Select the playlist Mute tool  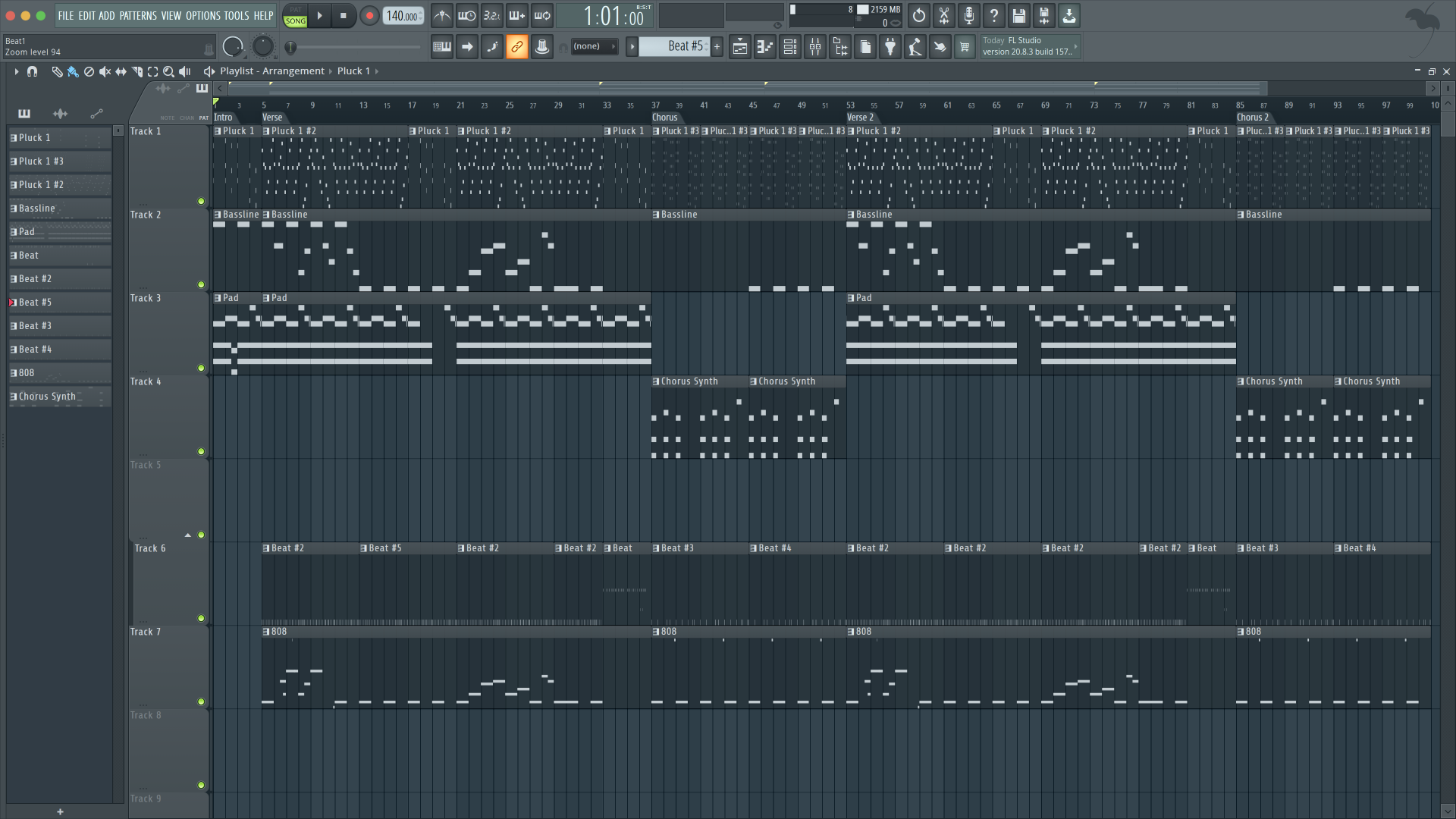point(105,71)
